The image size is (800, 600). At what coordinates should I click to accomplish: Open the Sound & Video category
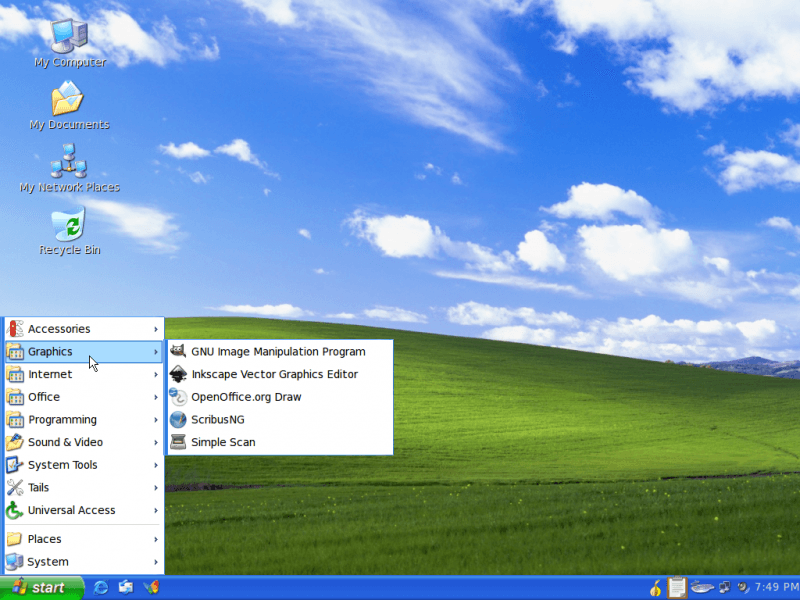pyautogui.click(x=84, y=442)
